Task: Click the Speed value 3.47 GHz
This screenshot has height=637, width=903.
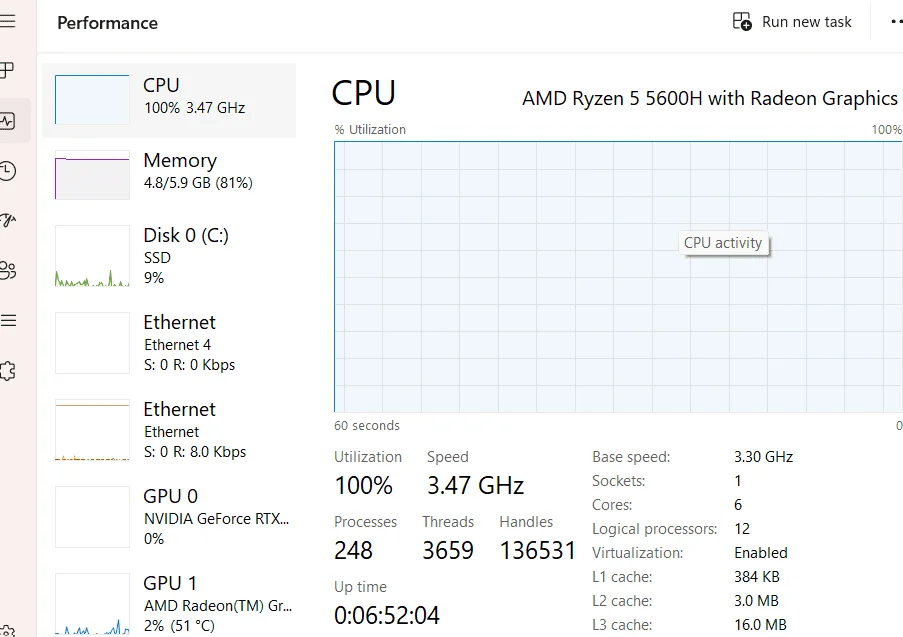Action: [x=475, y=486]
